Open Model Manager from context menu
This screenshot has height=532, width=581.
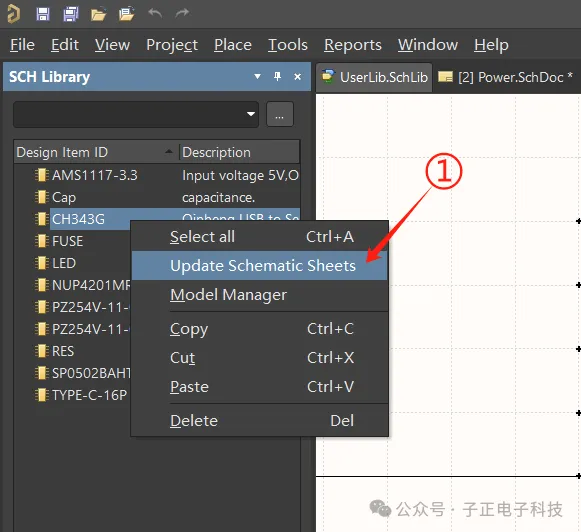coord(260,295)
